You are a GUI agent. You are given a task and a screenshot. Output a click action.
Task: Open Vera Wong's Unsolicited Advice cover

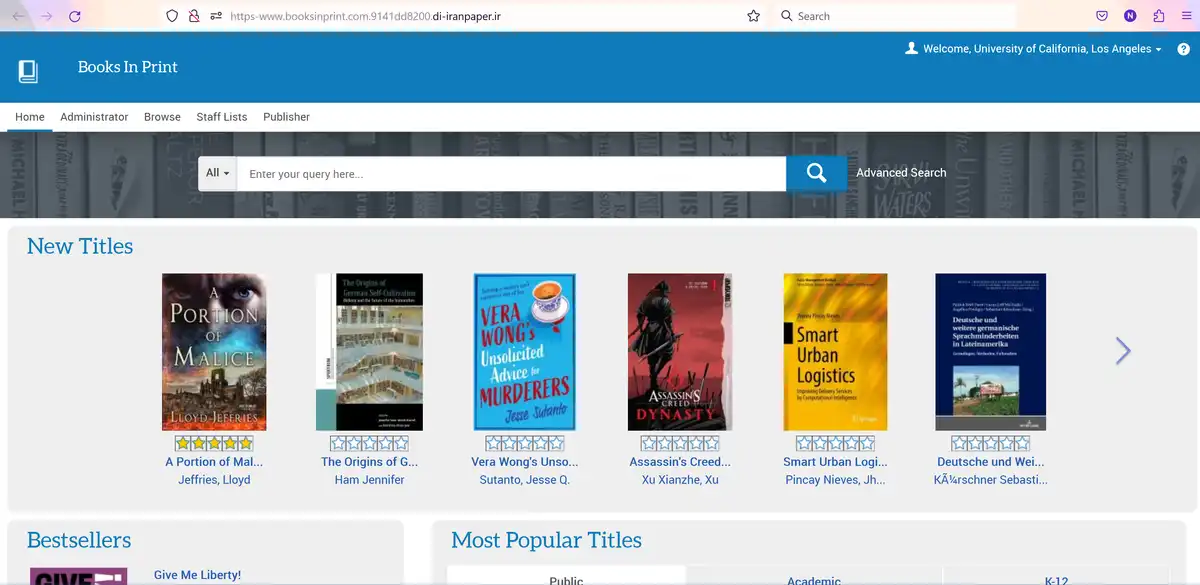point(525,352)
